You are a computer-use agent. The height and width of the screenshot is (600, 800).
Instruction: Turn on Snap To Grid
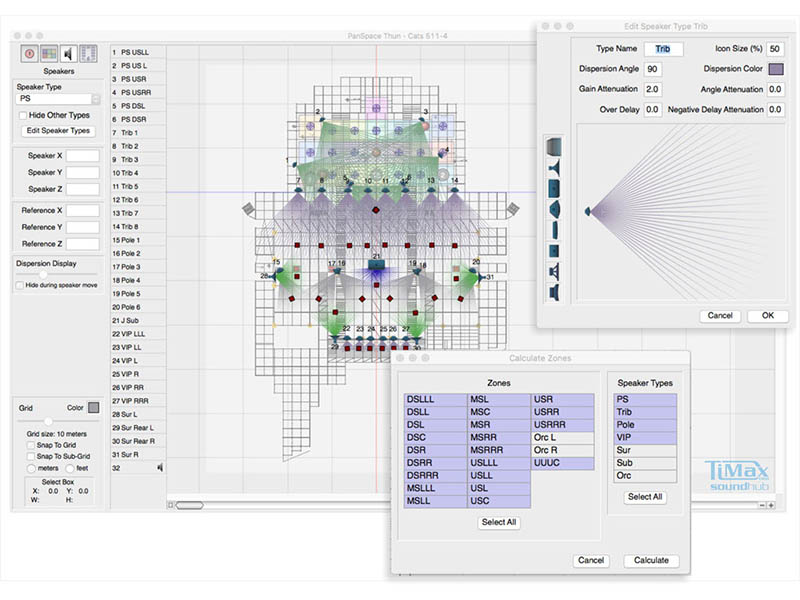pyautogui.click(x=30, y=444)
